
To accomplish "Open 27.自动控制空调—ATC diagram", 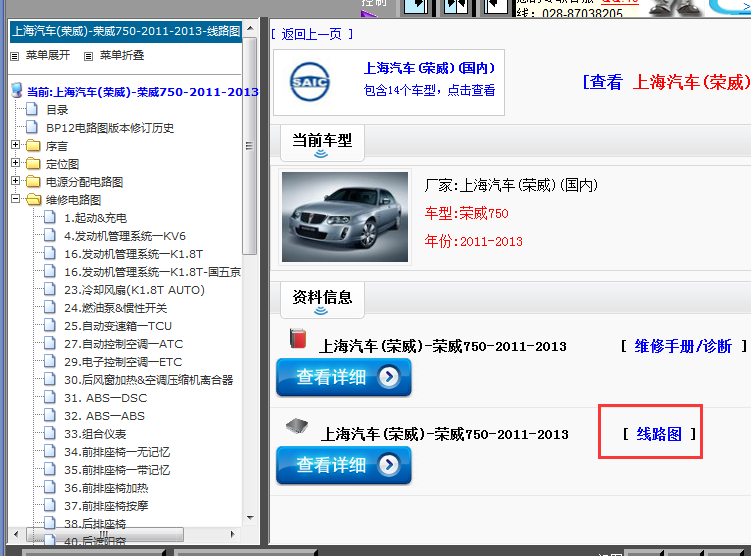I will coord(124,344).
